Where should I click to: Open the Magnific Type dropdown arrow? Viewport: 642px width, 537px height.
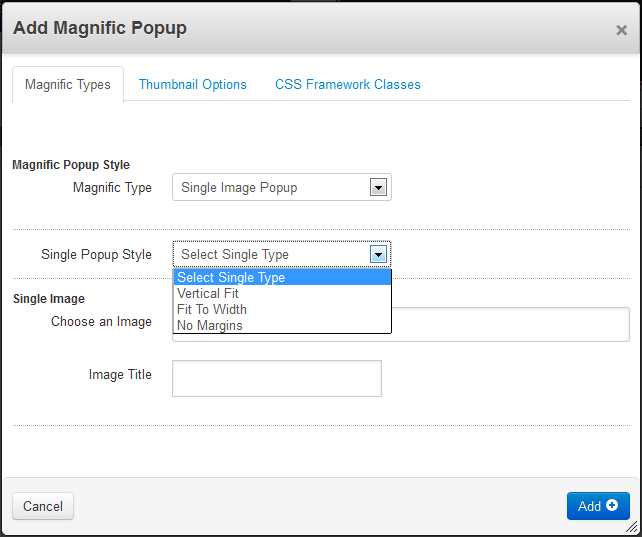378,187
